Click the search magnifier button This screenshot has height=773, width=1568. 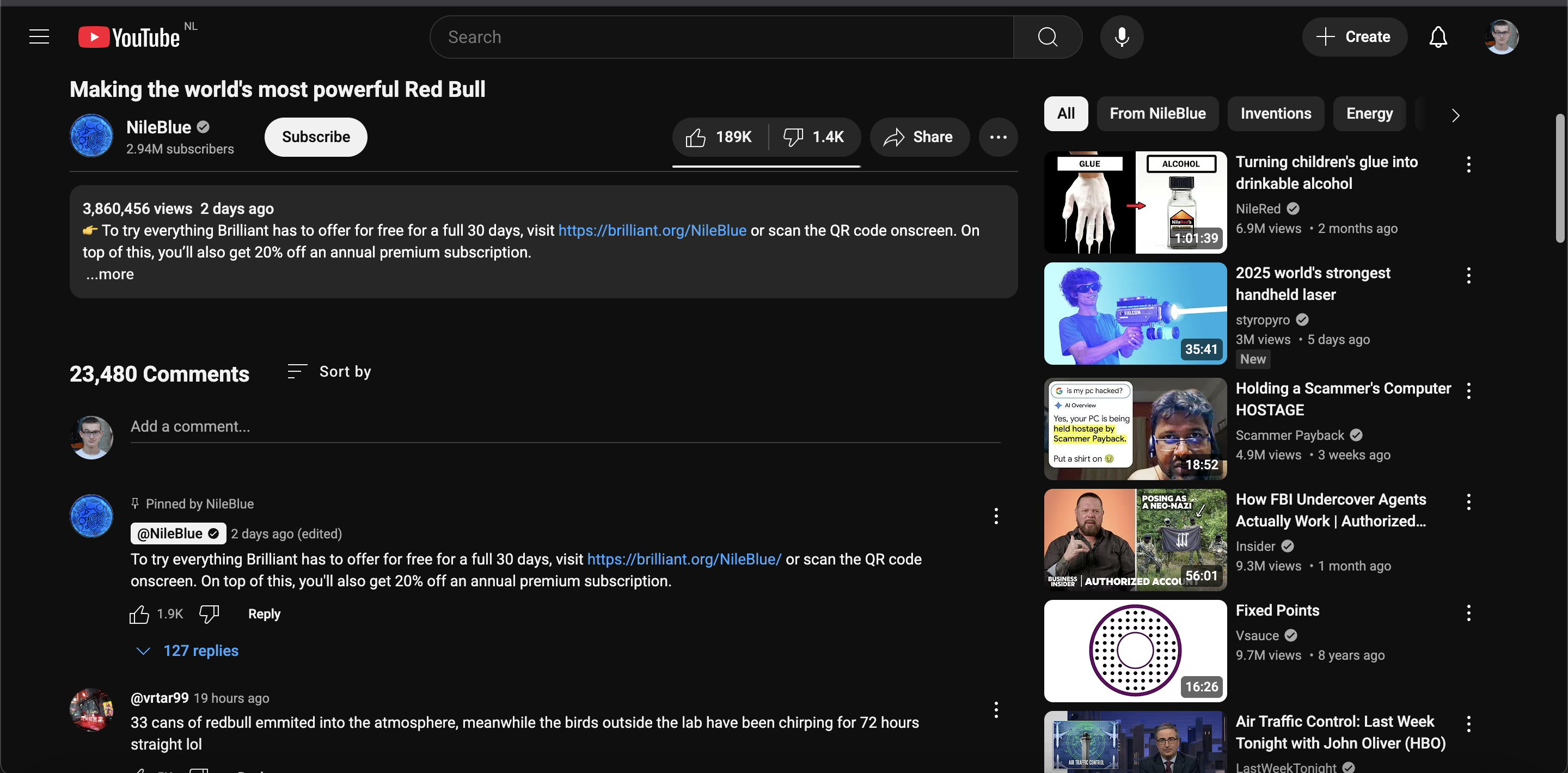pyautogui.click(x=1047, y=36)
